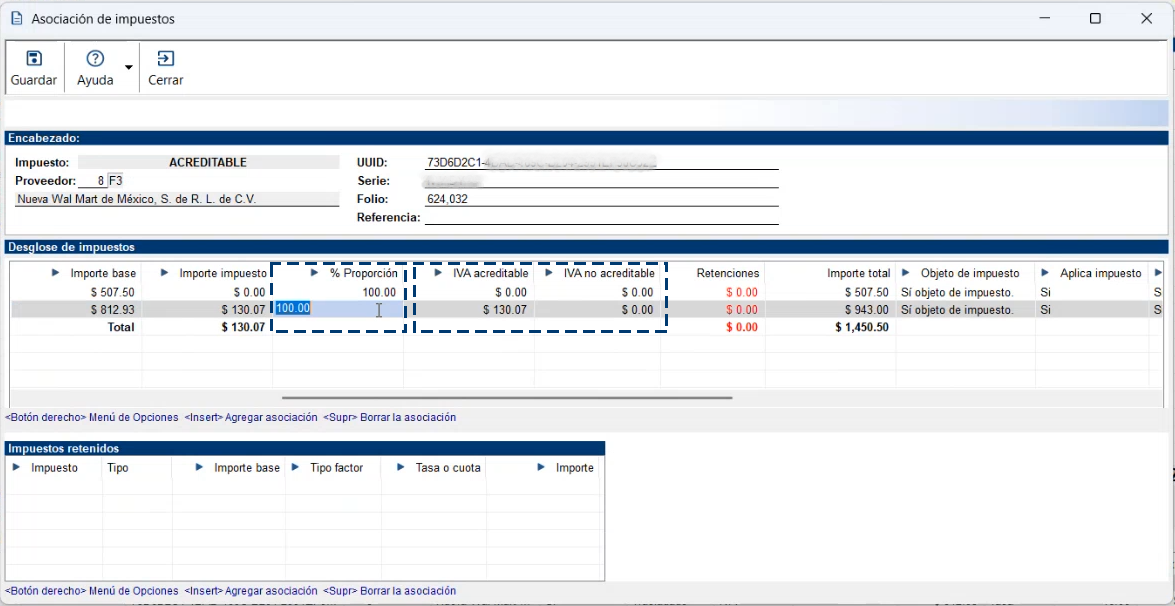
Task: Sort by the Importe base column header
Action: (102, 273)
